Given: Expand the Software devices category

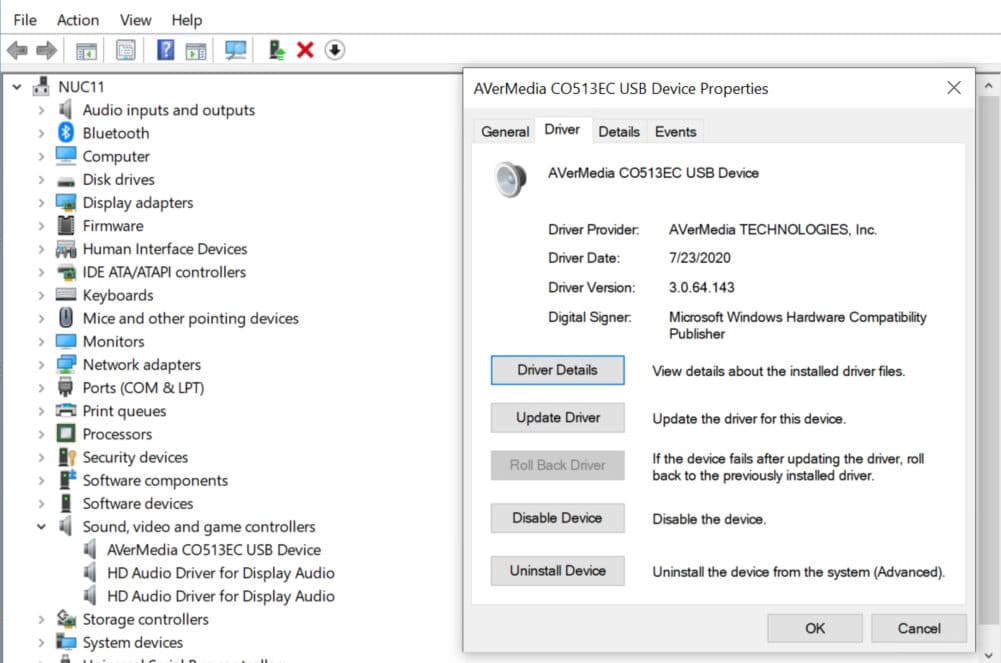Looking at the screenshot, I should [x=41, y=503].
